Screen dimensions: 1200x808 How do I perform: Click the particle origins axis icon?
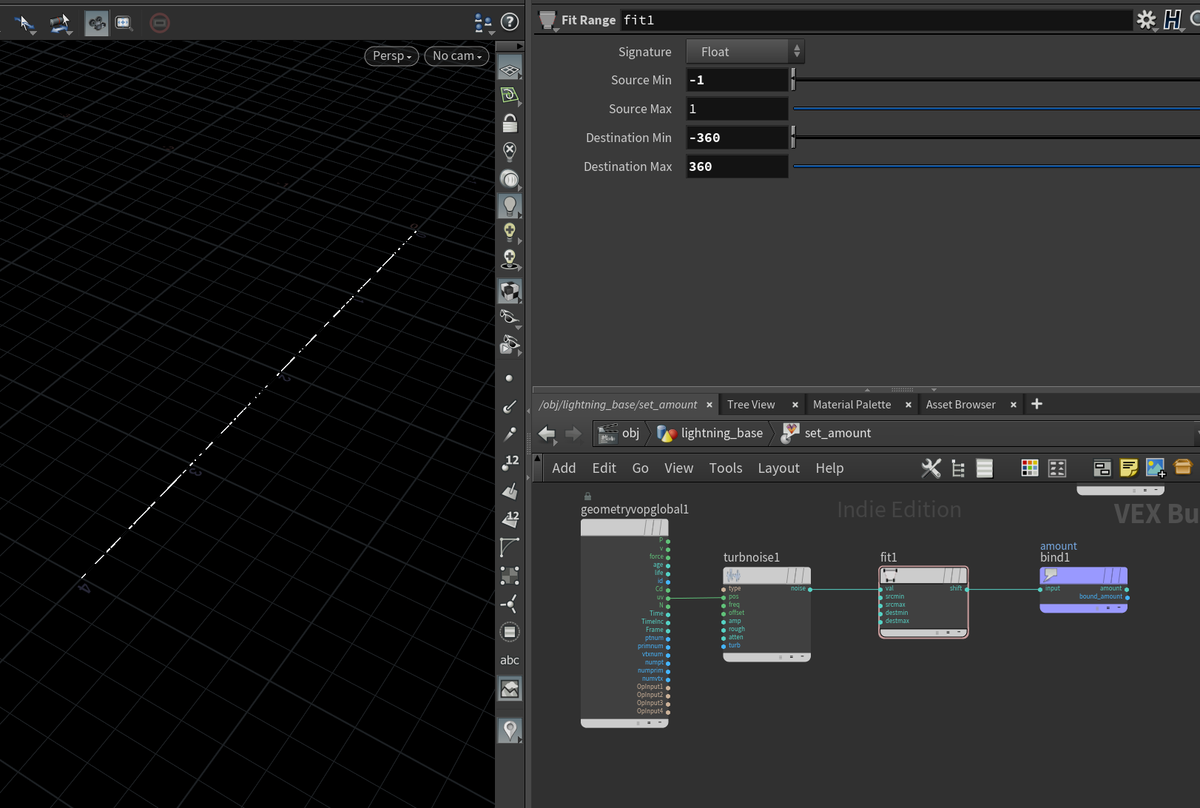[510, 604]
